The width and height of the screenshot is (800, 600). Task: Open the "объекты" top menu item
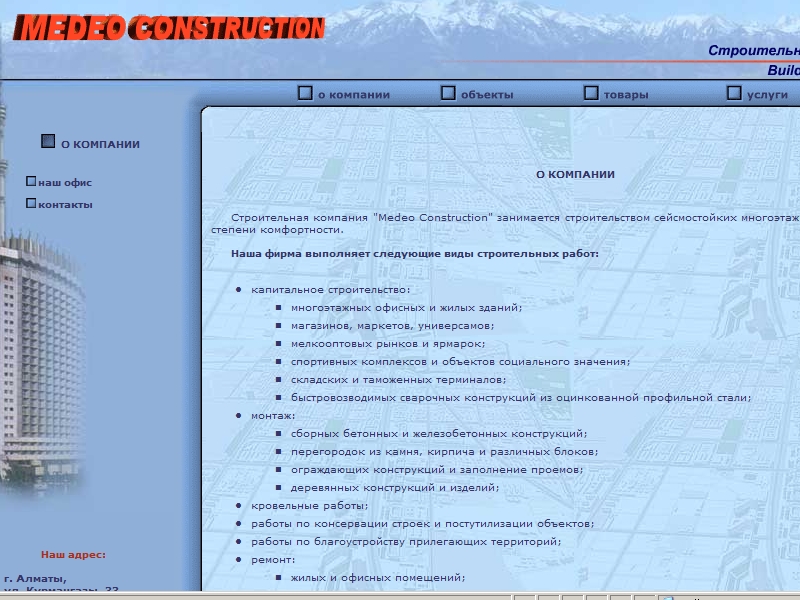[487, 95]
